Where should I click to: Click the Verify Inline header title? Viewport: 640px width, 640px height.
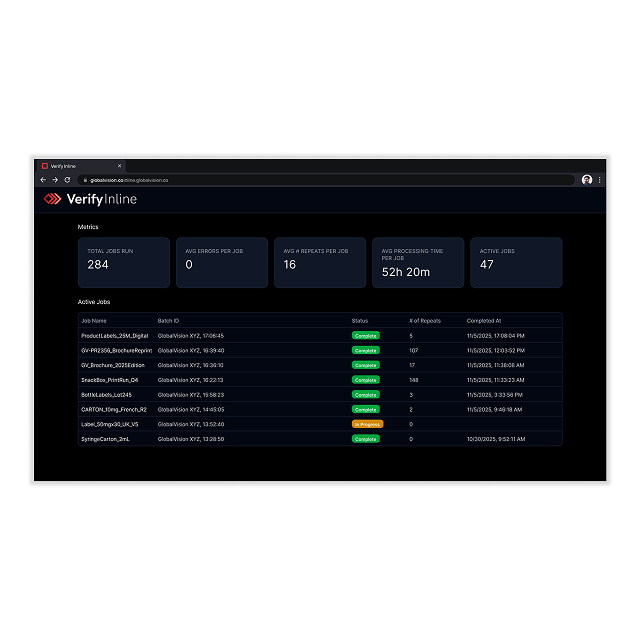point(102,199)
